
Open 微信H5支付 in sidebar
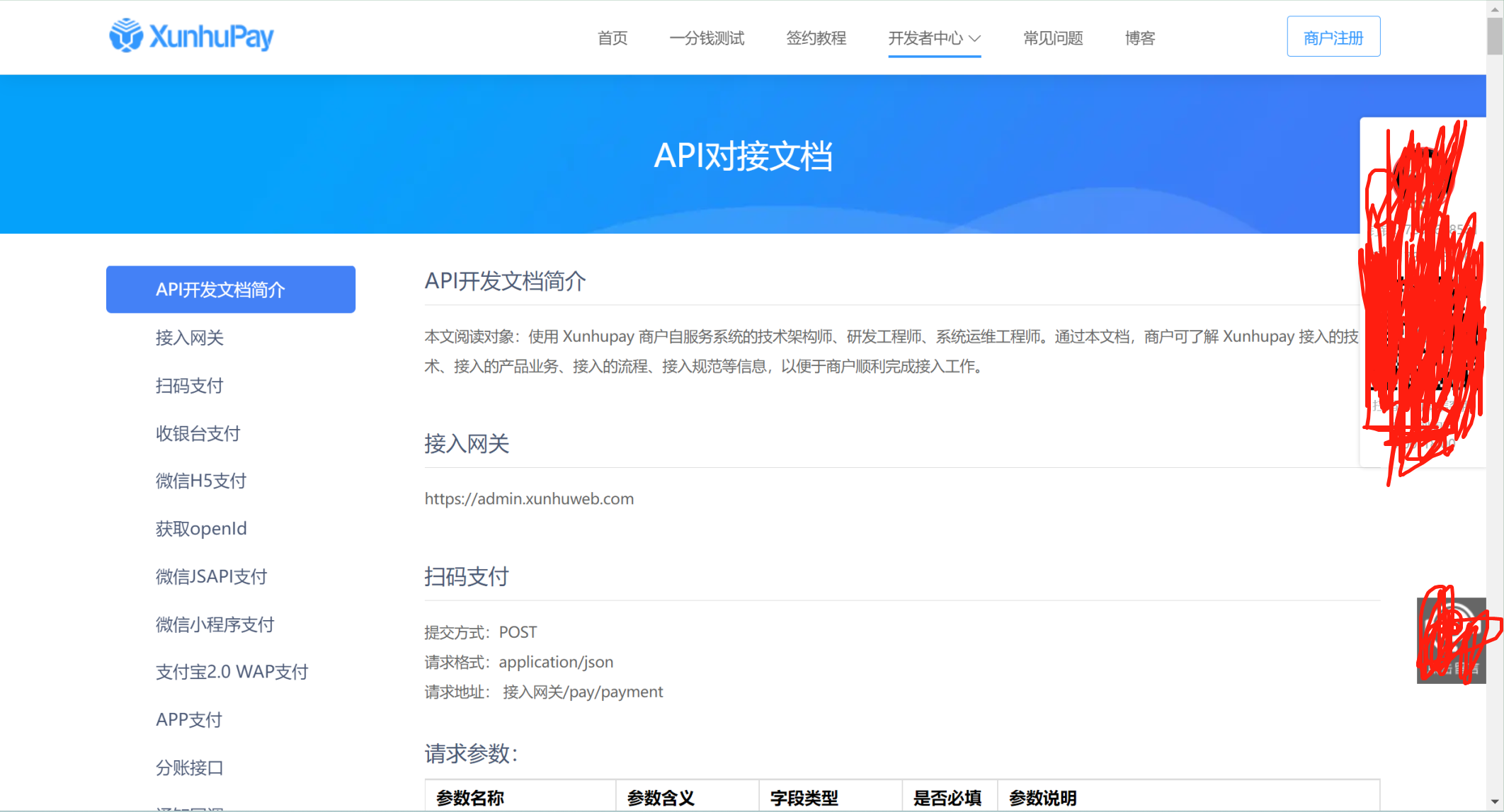click(201, 481)
